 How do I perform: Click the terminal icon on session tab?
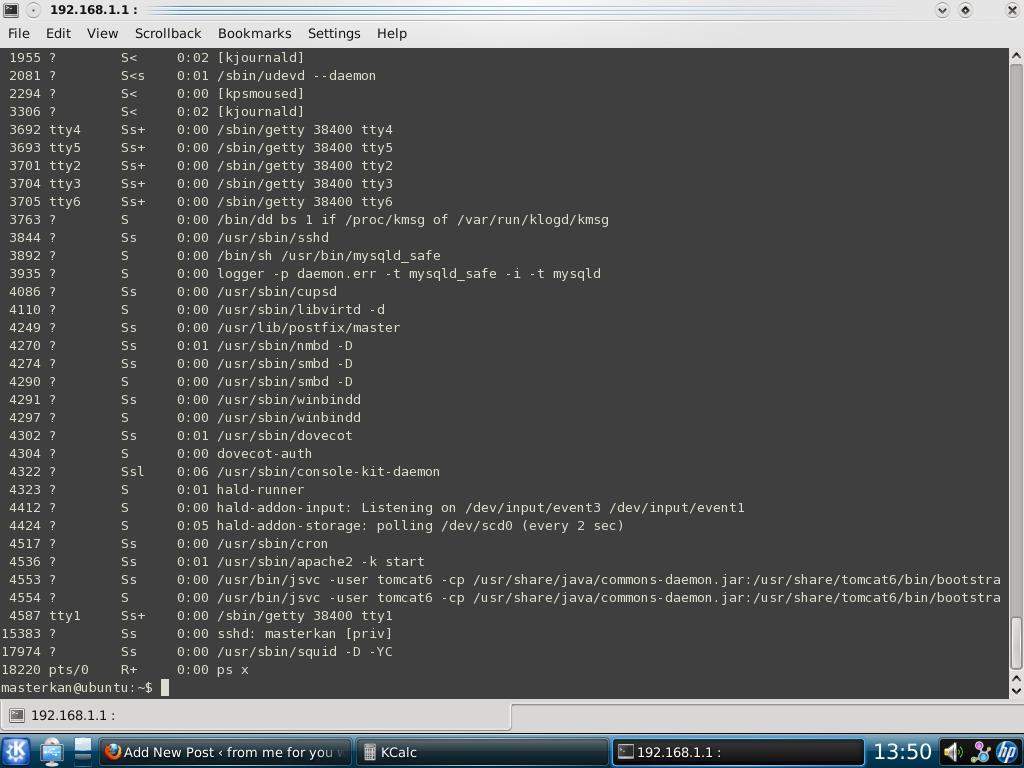(x=17, y=716)
